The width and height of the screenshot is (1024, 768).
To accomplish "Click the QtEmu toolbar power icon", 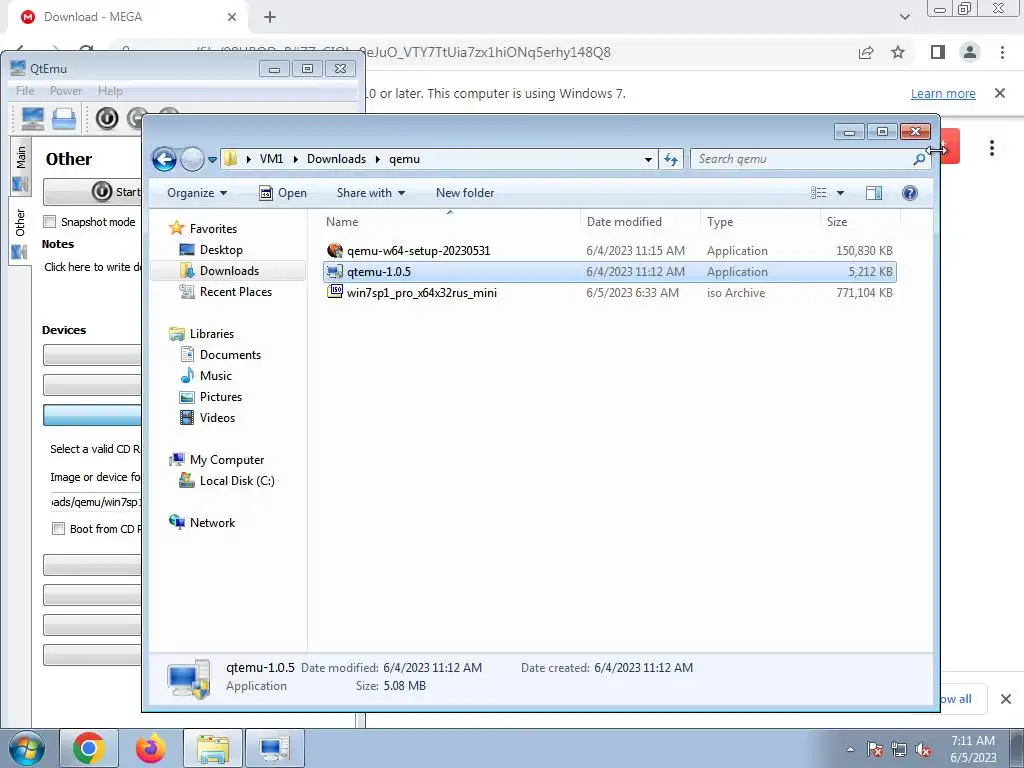I will coord(107,118).
